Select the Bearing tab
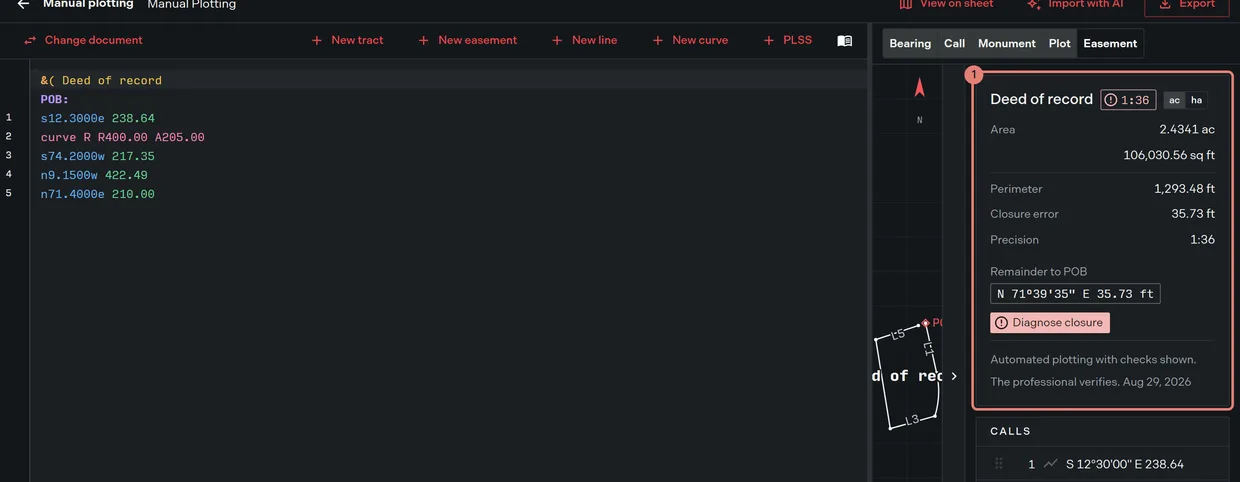 [910, 44]
